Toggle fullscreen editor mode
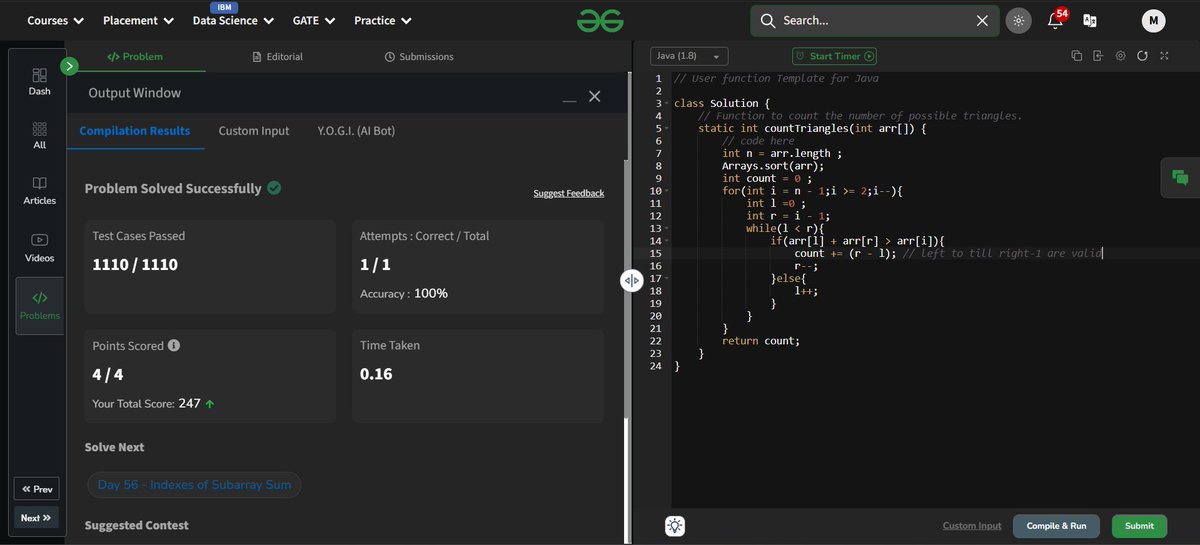Viewport: 1200px width, 545px height. pos(1164,56)
